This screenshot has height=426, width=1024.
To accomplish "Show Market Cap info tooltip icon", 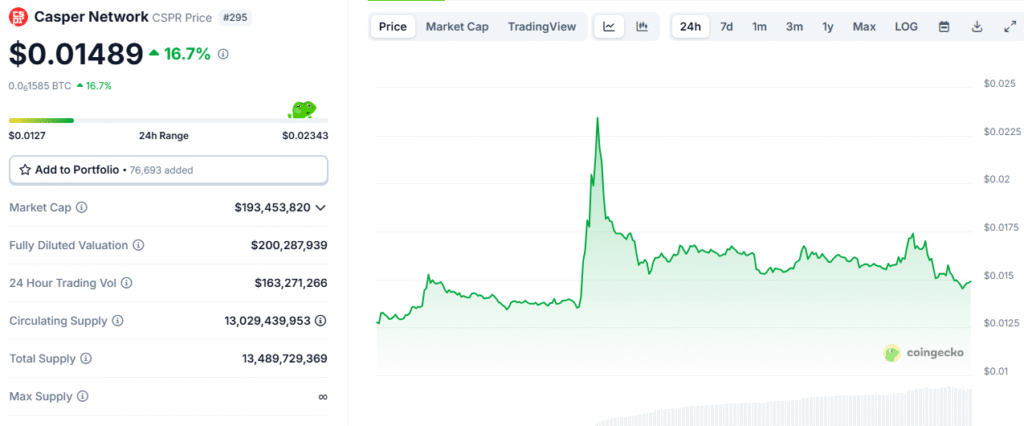I will coord(82,208).
